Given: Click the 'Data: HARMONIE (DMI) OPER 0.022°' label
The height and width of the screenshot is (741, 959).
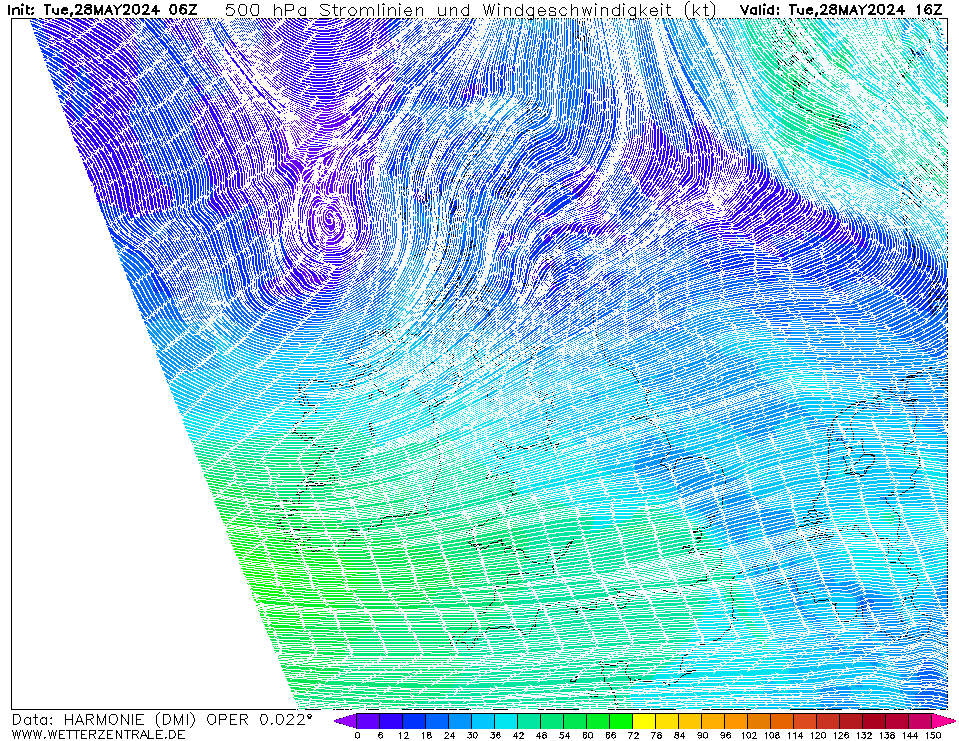Looking at the screenshot, I should tap(162, 720).
